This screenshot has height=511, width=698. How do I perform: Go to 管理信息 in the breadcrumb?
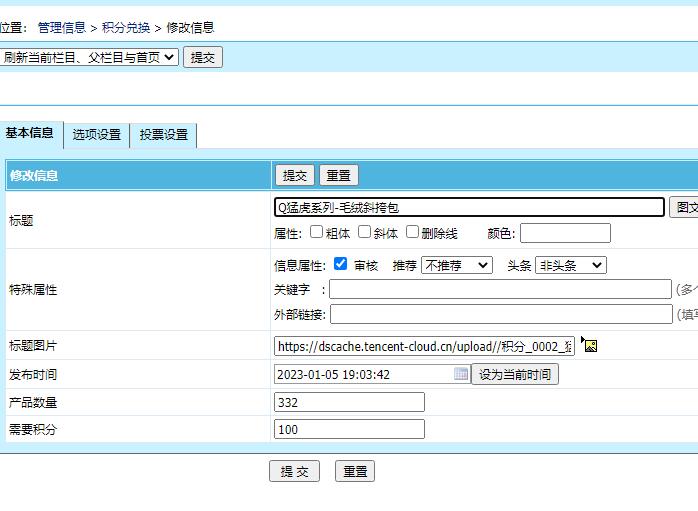pos(62,27)
